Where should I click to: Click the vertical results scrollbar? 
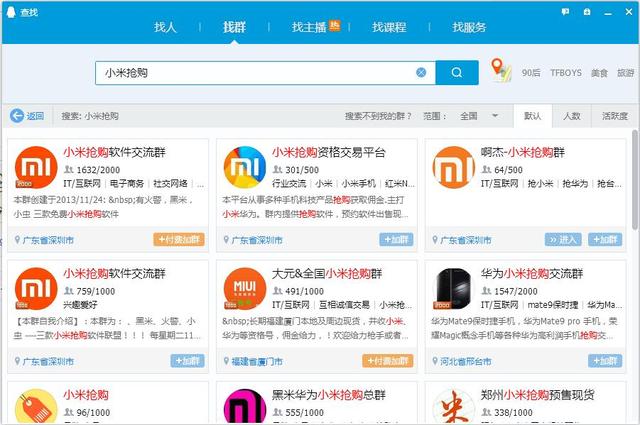coord(635,180)
